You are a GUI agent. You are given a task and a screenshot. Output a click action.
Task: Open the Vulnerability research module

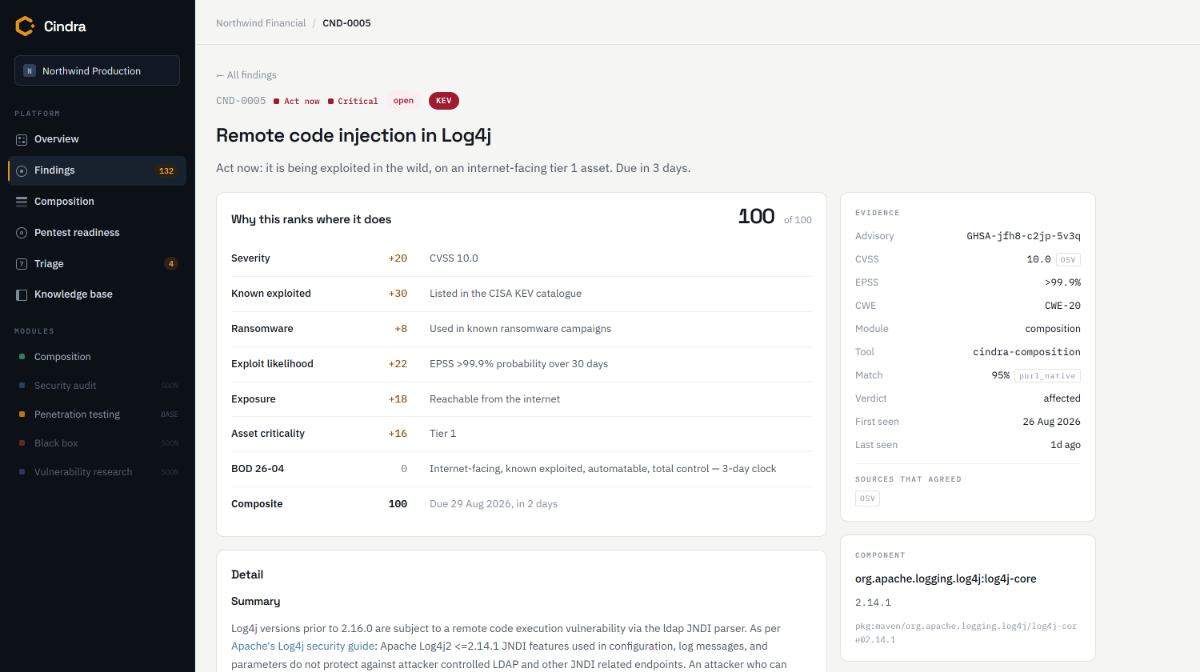[x=83, y=472]
